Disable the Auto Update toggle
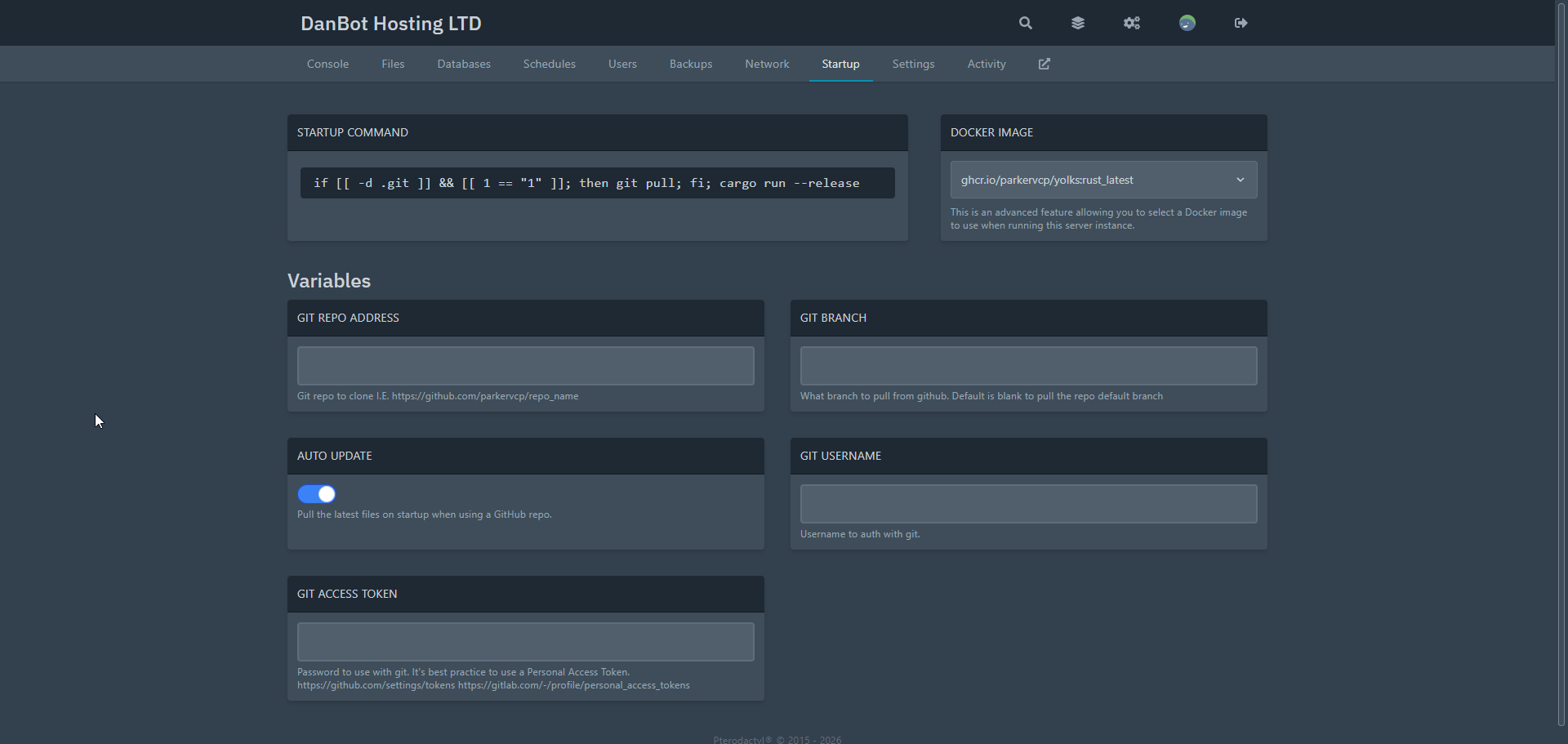The image size is (1568, 744). 316,494
